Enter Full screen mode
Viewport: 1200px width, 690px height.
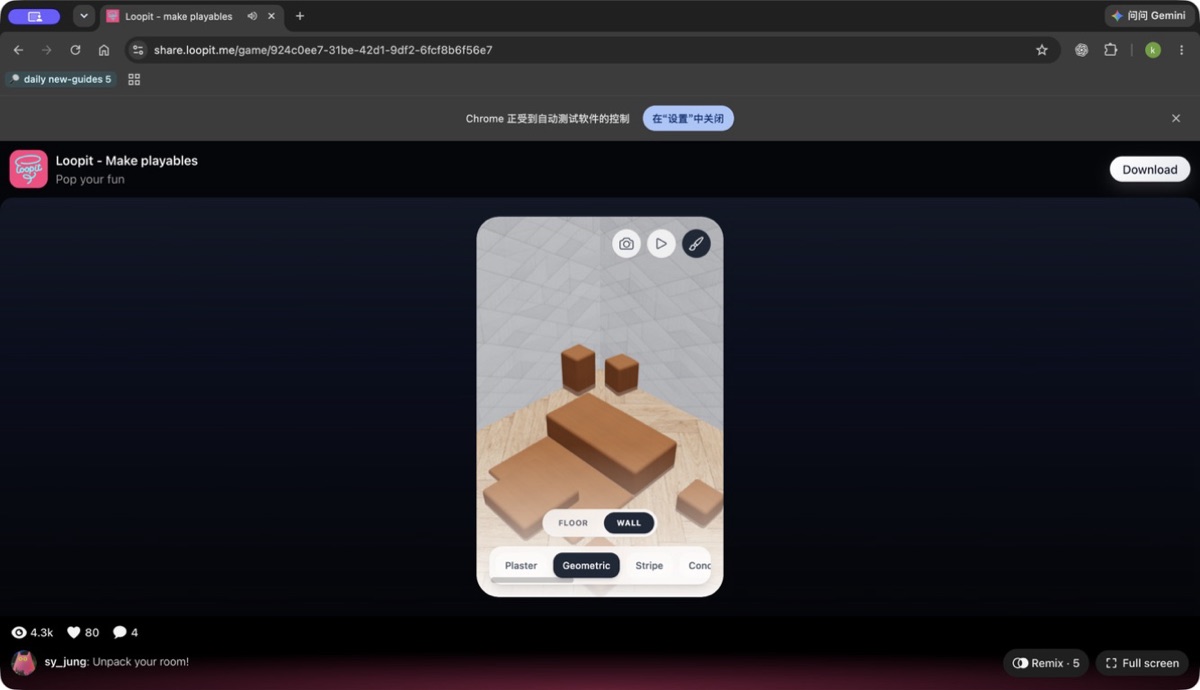(1142, 663)
